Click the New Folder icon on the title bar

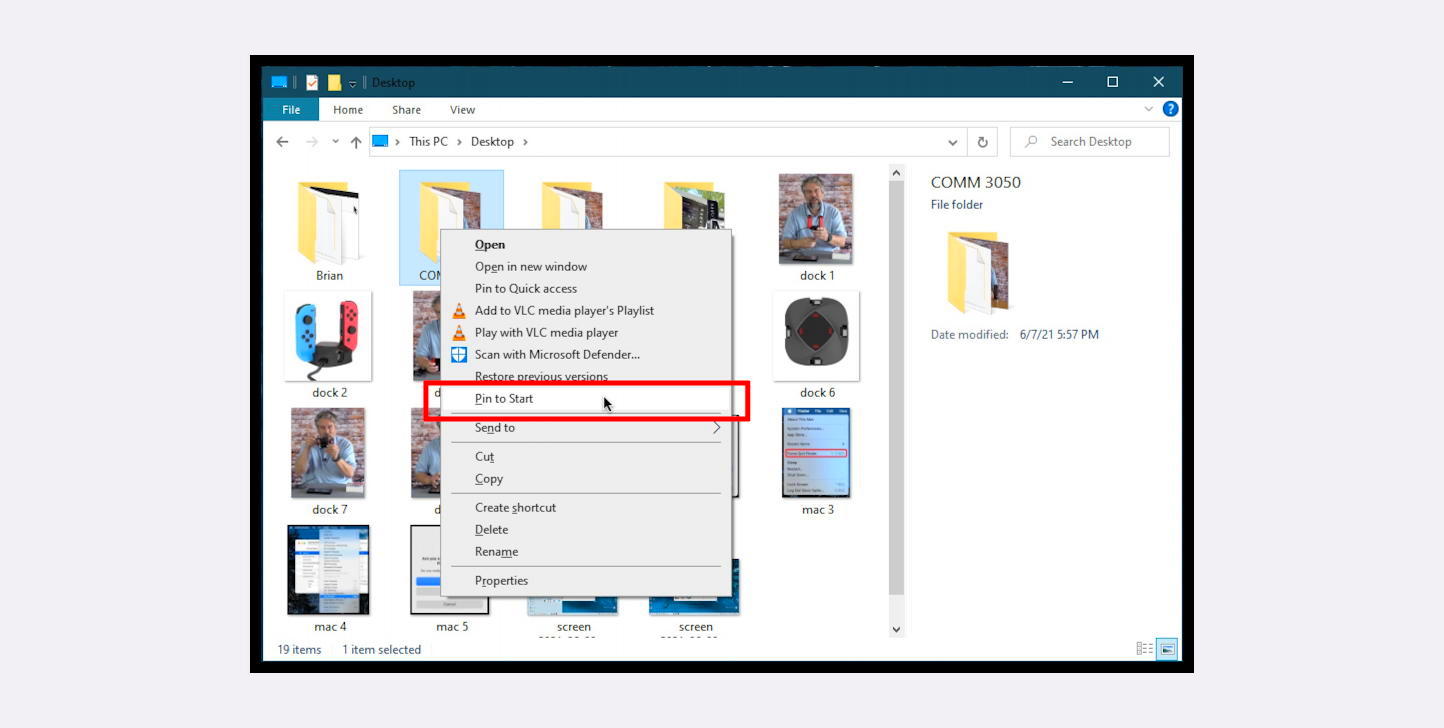(x=334, y=82)
